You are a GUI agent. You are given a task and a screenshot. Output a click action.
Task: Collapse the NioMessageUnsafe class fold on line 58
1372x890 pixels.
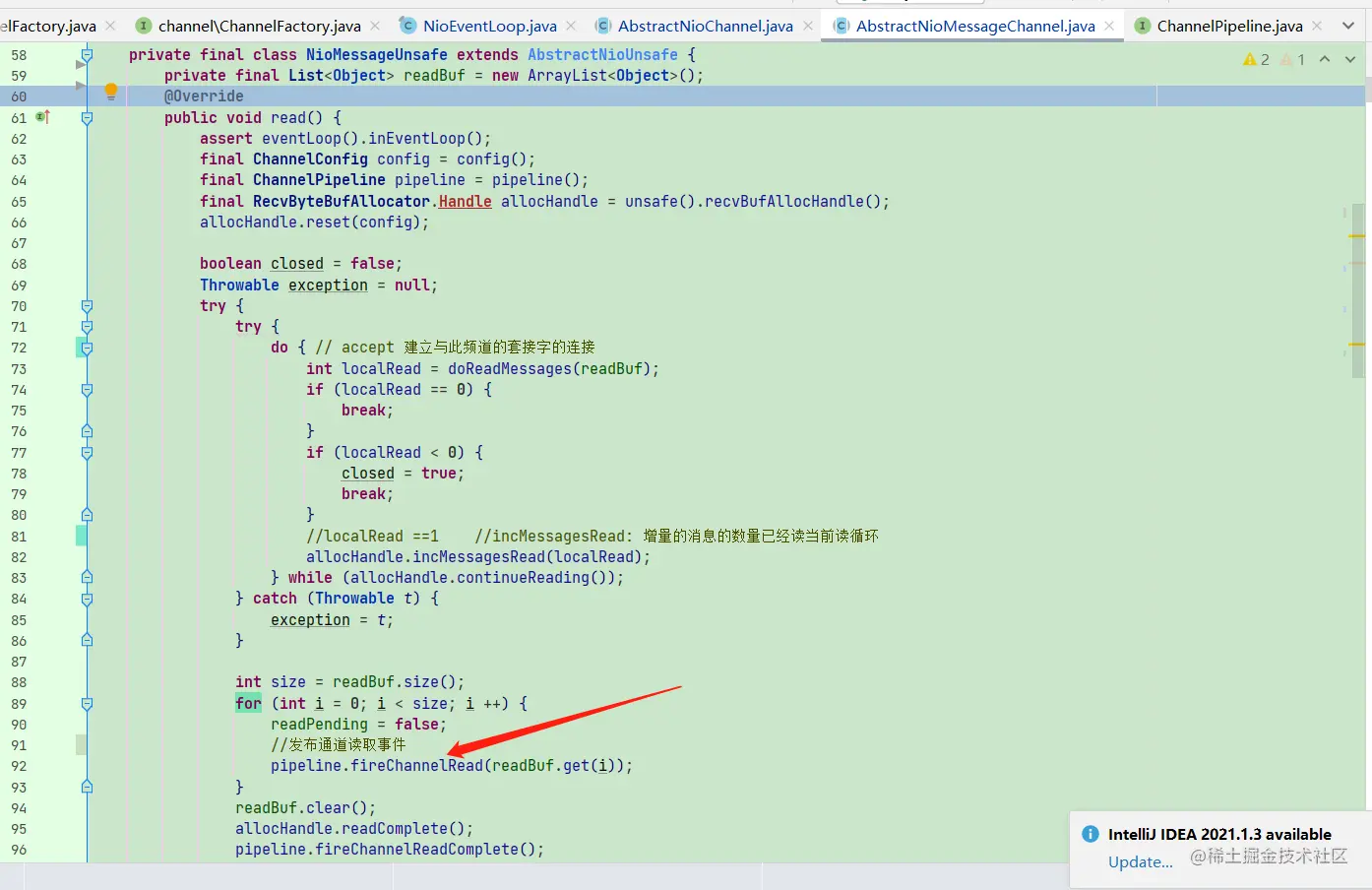(x=87, y=55)
